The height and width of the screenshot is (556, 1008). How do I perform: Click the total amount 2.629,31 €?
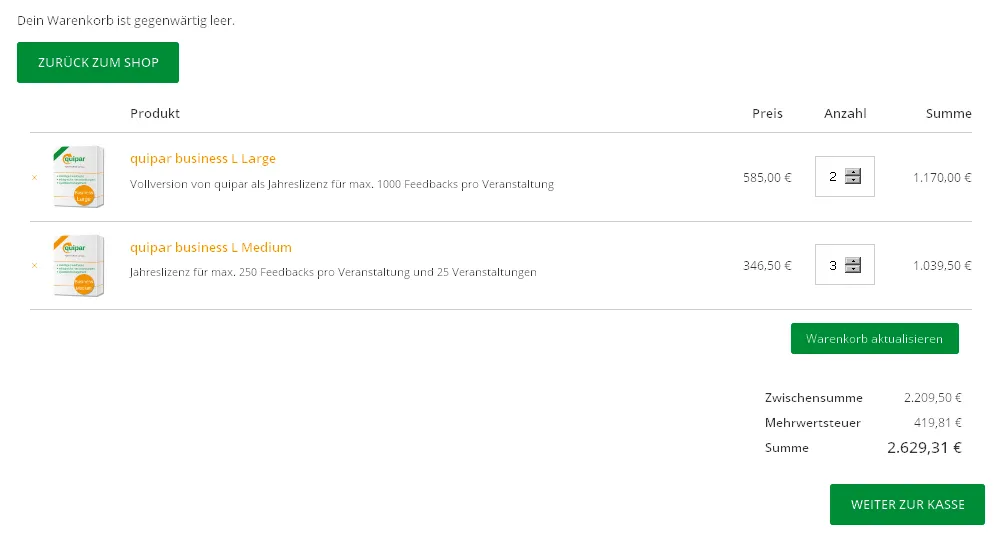click(924, 448)
